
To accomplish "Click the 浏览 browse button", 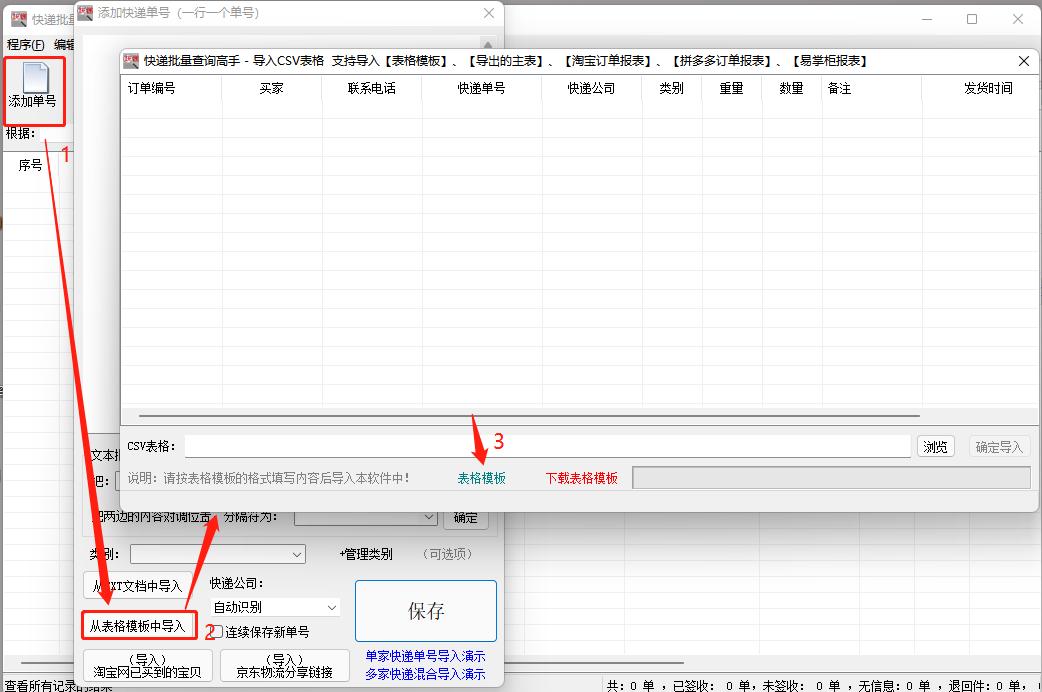I will click(935, 446).
